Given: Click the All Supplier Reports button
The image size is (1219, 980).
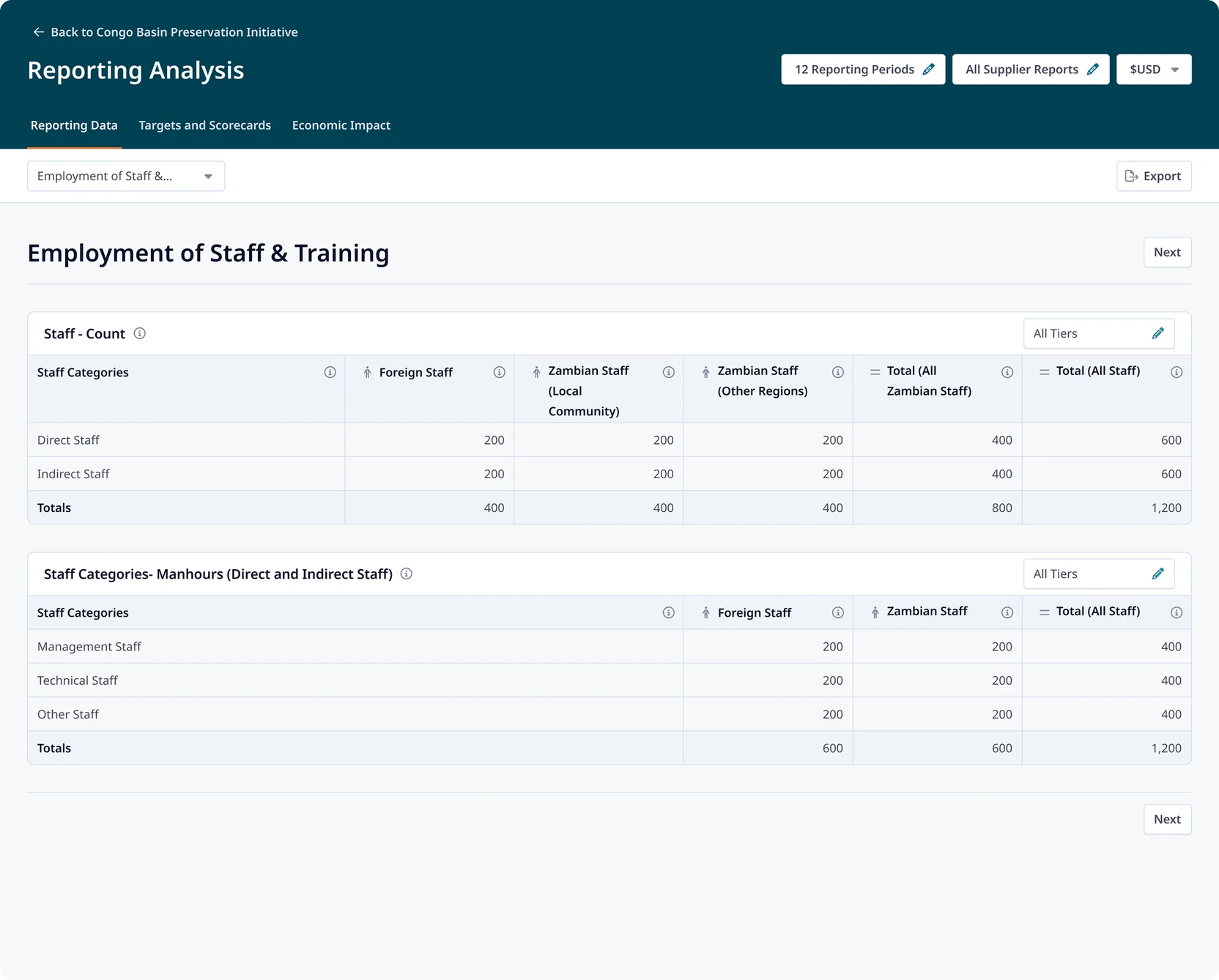Looking at the screenshot, I should [x=1031, y=70].
